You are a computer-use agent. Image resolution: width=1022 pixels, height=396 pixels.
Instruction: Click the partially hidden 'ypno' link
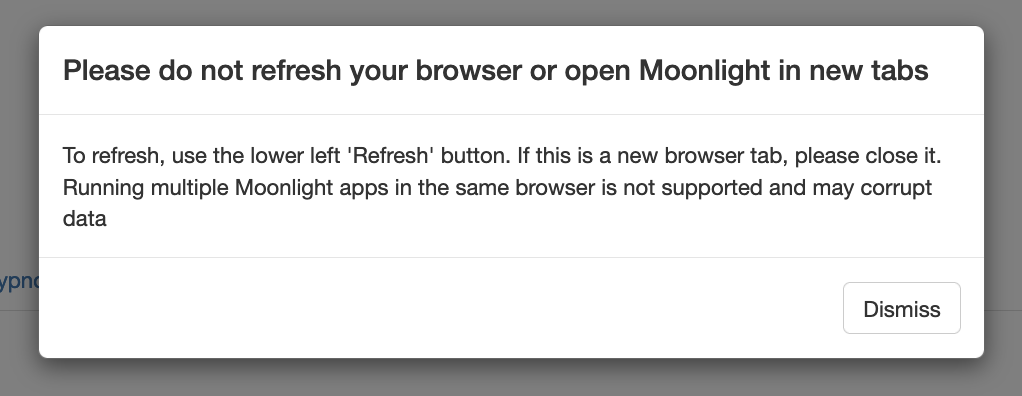20,281
